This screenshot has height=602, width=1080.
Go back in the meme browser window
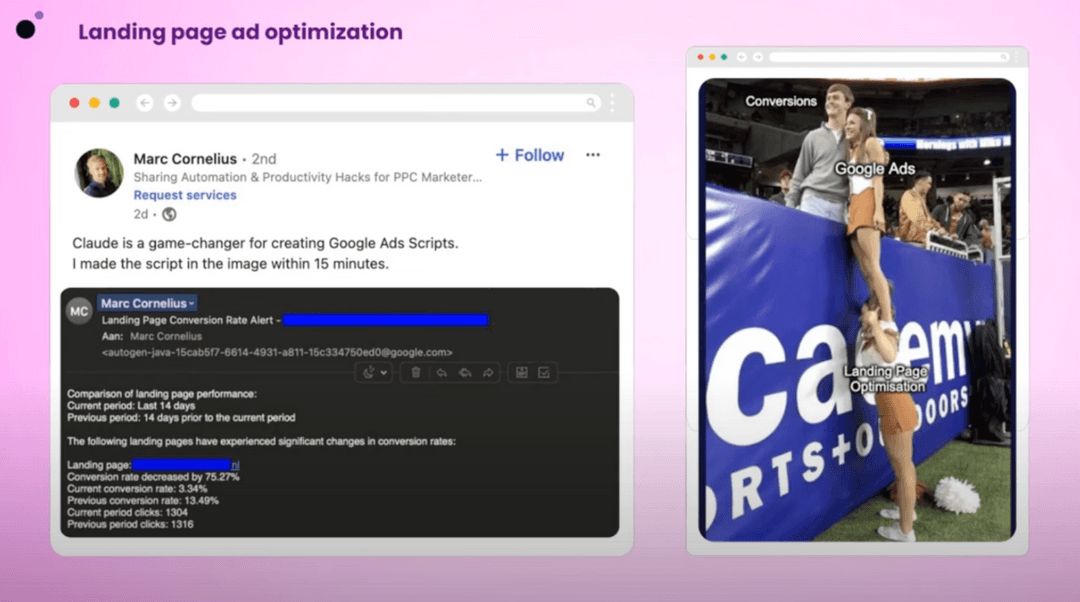[742, 57]
